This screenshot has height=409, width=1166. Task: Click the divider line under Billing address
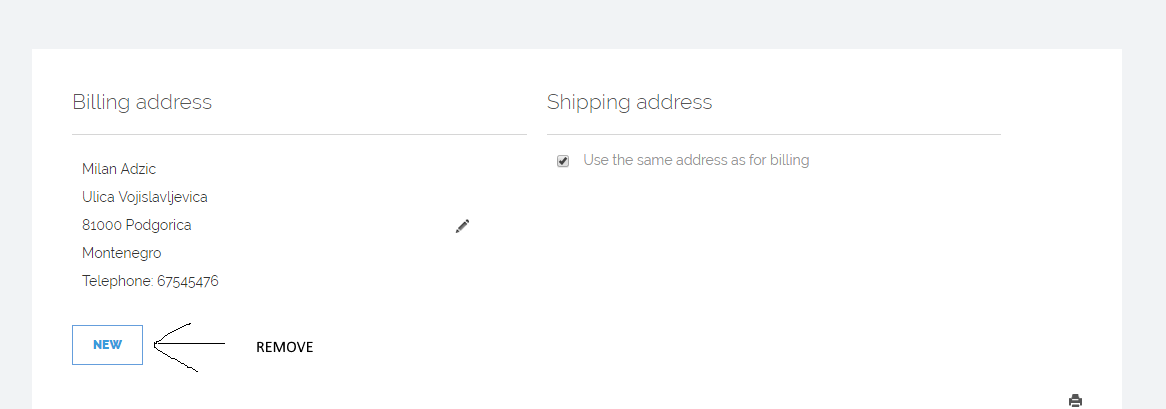click(299, 134)
